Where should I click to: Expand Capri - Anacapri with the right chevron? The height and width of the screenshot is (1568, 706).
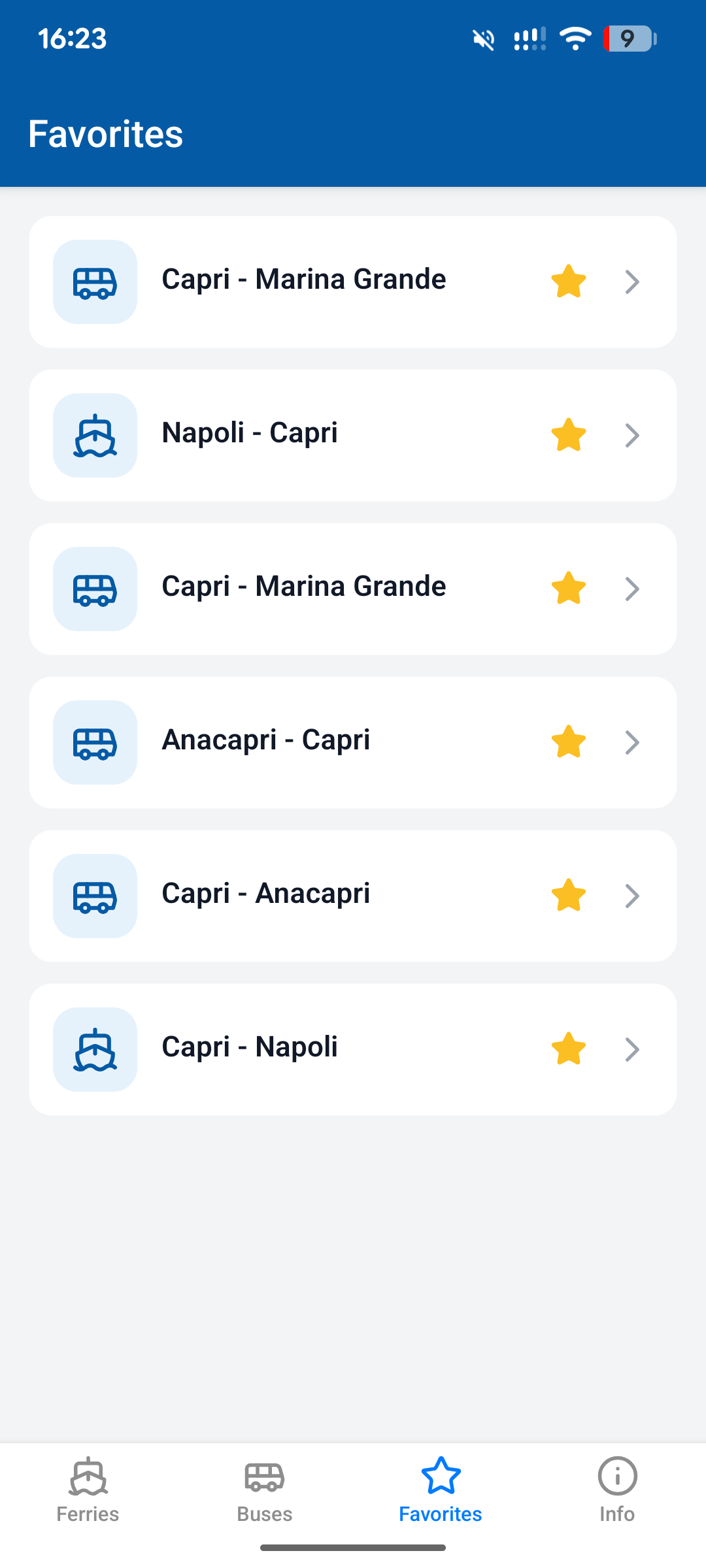632,896
